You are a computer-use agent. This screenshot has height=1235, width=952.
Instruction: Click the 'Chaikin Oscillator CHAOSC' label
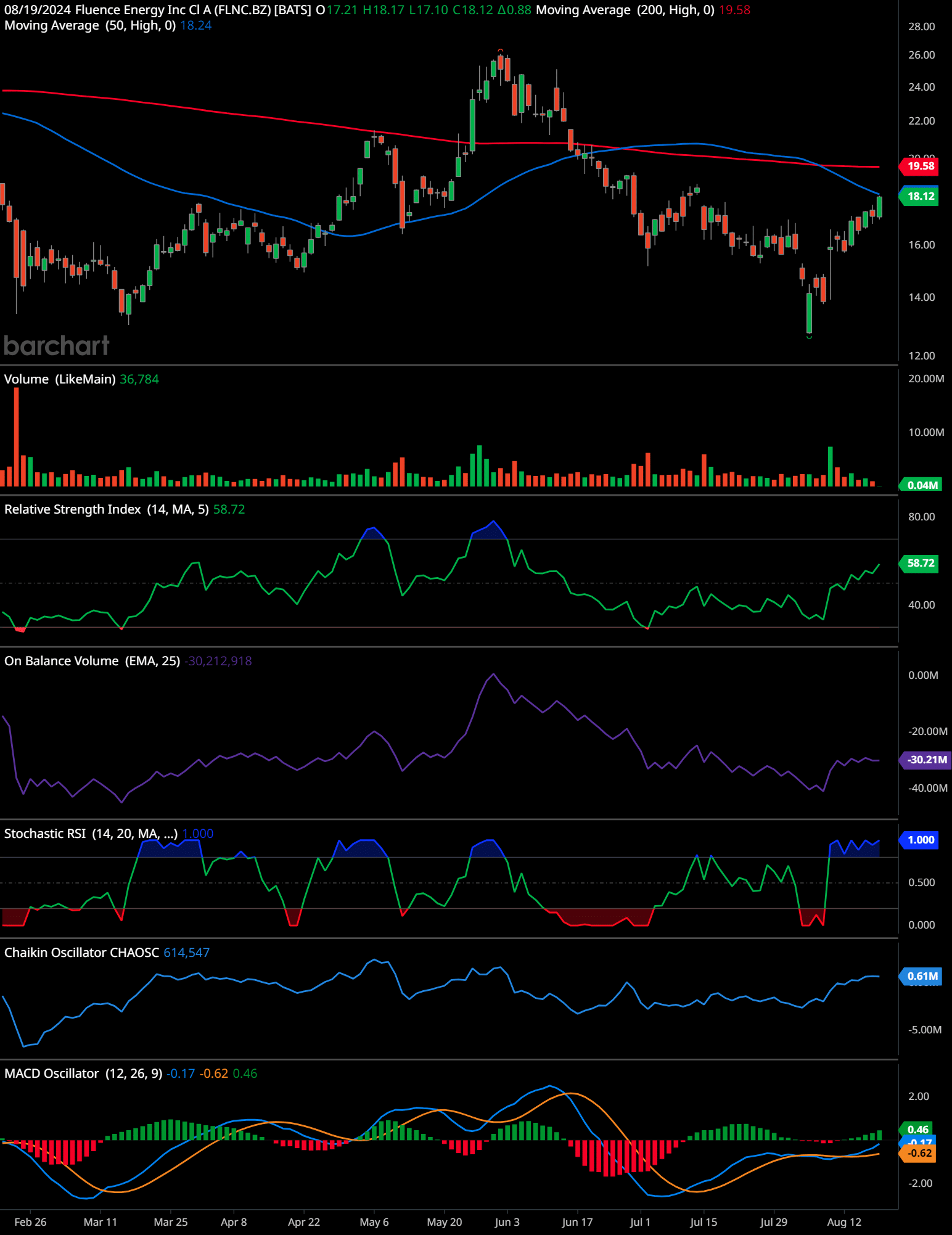click(x=82, y=953)
